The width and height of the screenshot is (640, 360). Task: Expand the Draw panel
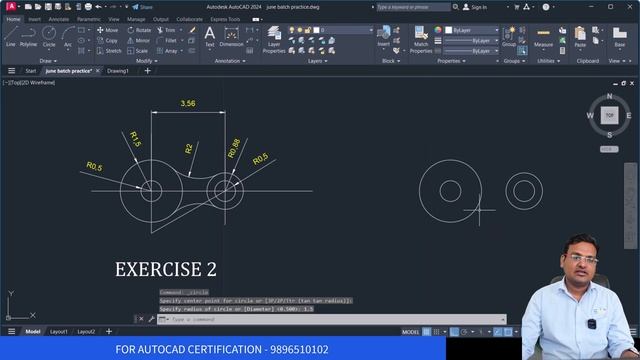(x=48, y=61)
